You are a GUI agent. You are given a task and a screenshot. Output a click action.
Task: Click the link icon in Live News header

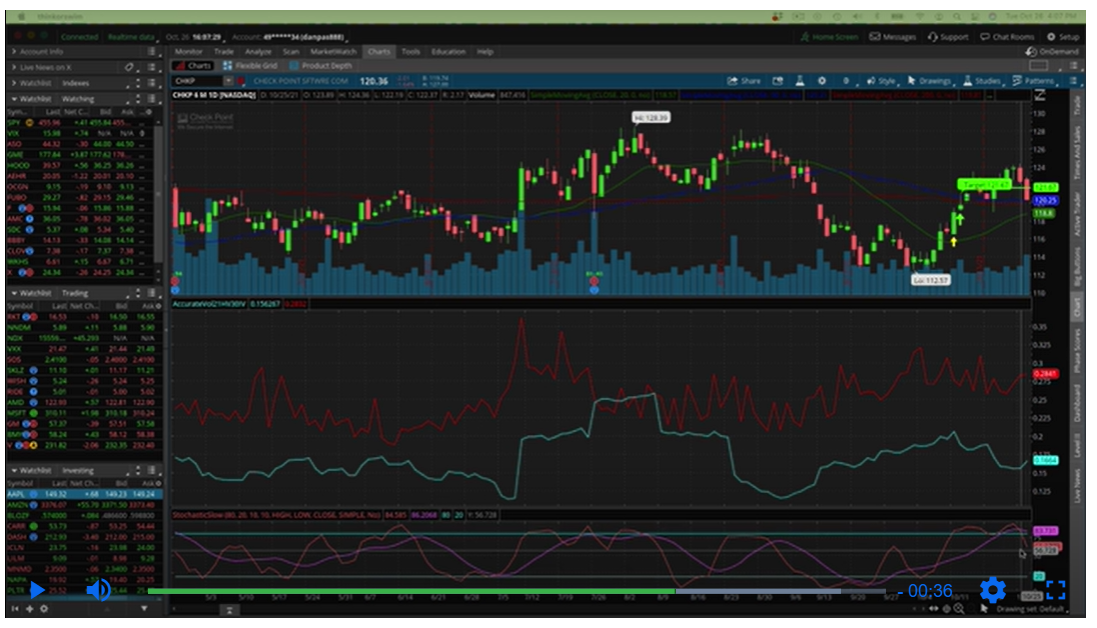[x=129, y=67]
